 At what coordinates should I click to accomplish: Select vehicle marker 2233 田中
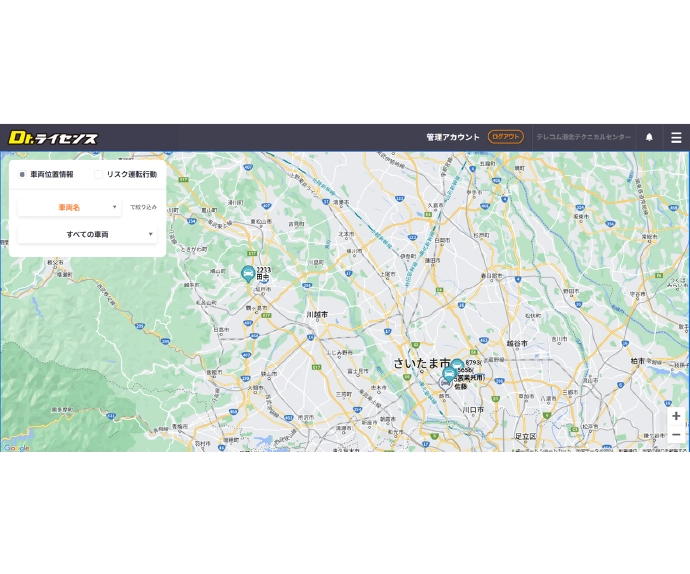coord(248,274)
